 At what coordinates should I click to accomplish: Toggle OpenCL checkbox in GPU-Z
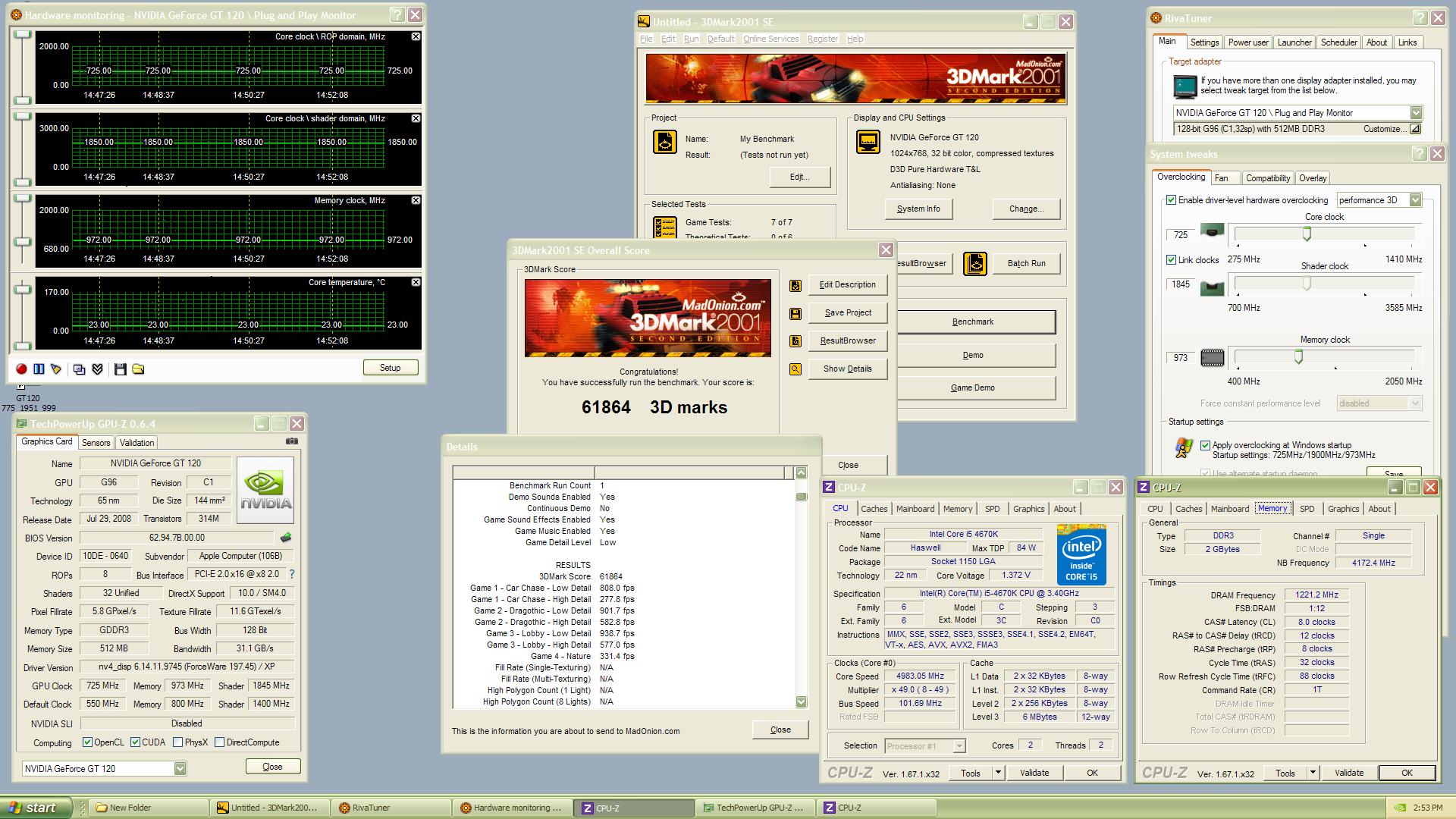click(x=87, y=742)
